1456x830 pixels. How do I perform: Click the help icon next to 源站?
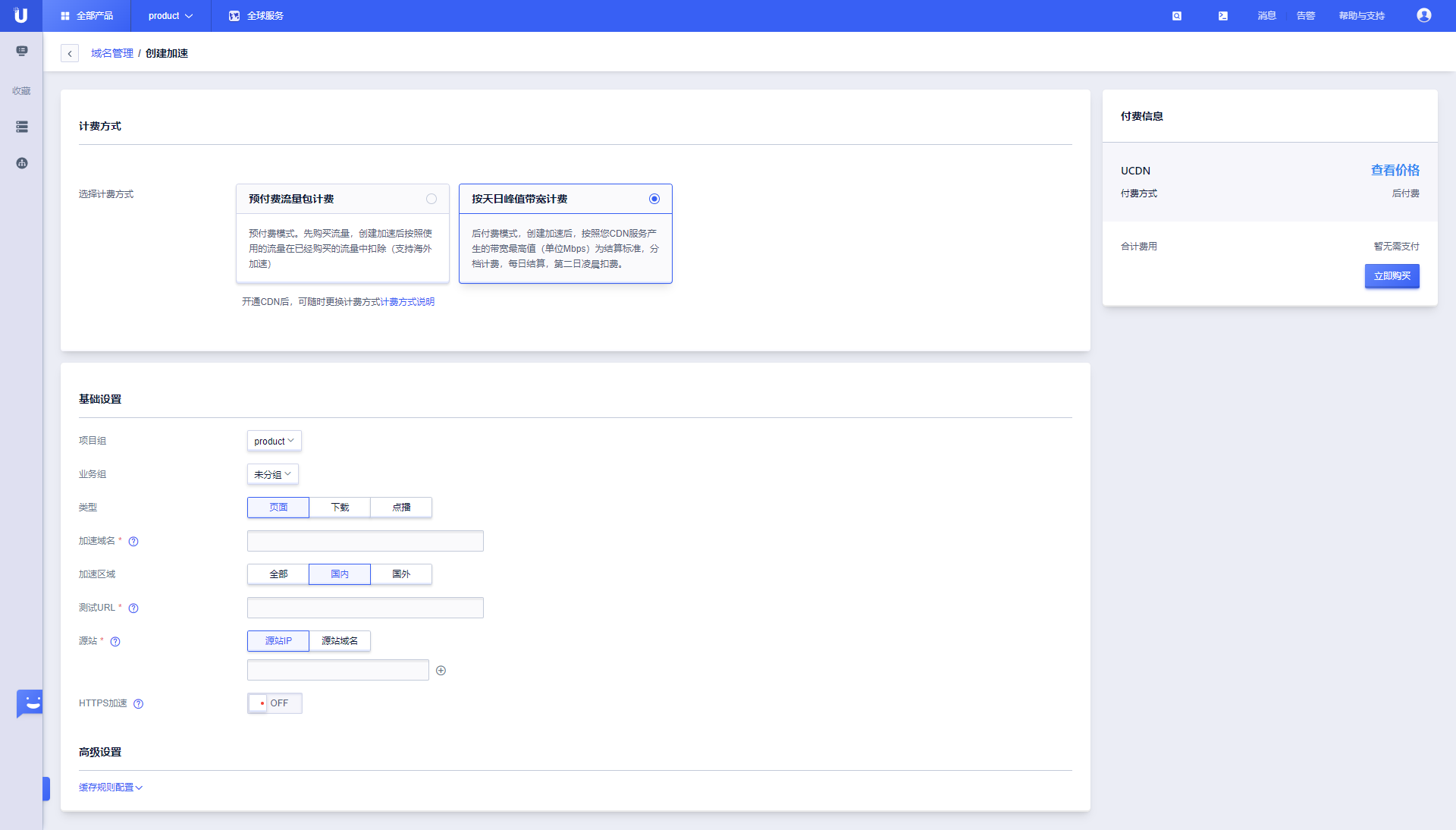tap(115, 642)
